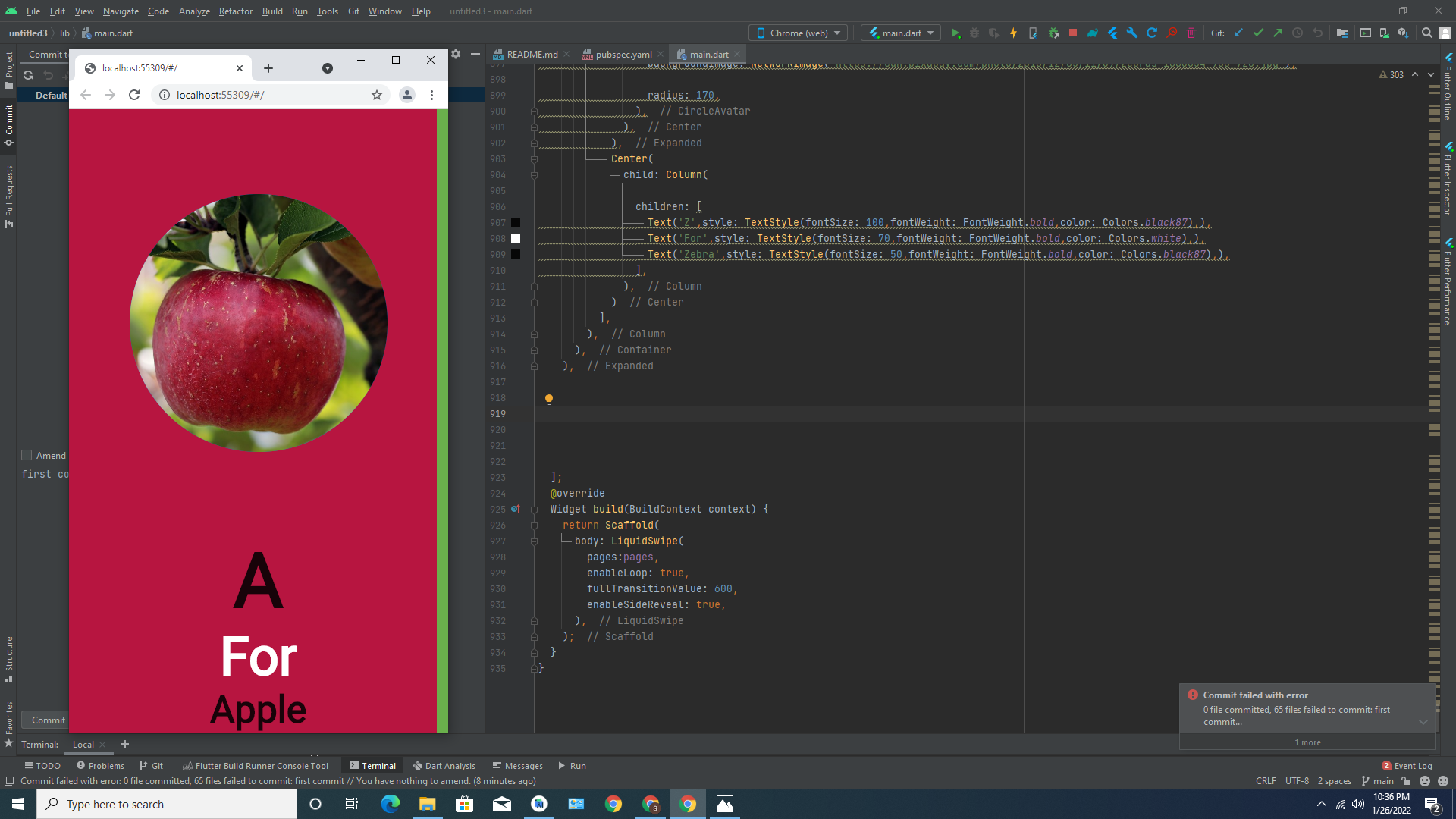Open the AVD Device Manager icon in the toolbar
The image size is (1456, 819).
pos(1383,33)
